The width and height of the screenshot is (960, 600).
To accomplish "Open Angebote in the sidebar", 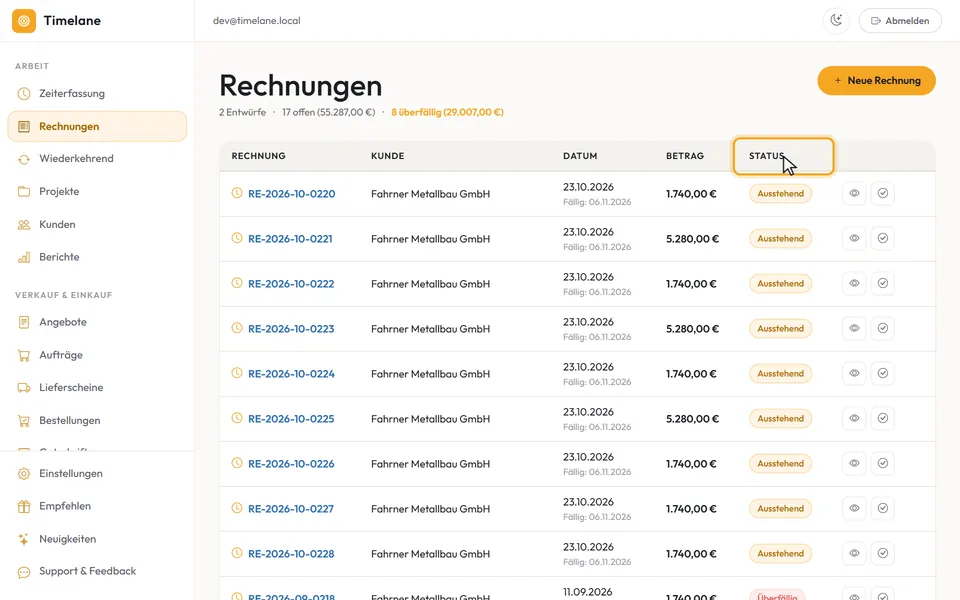I will 97,322.
